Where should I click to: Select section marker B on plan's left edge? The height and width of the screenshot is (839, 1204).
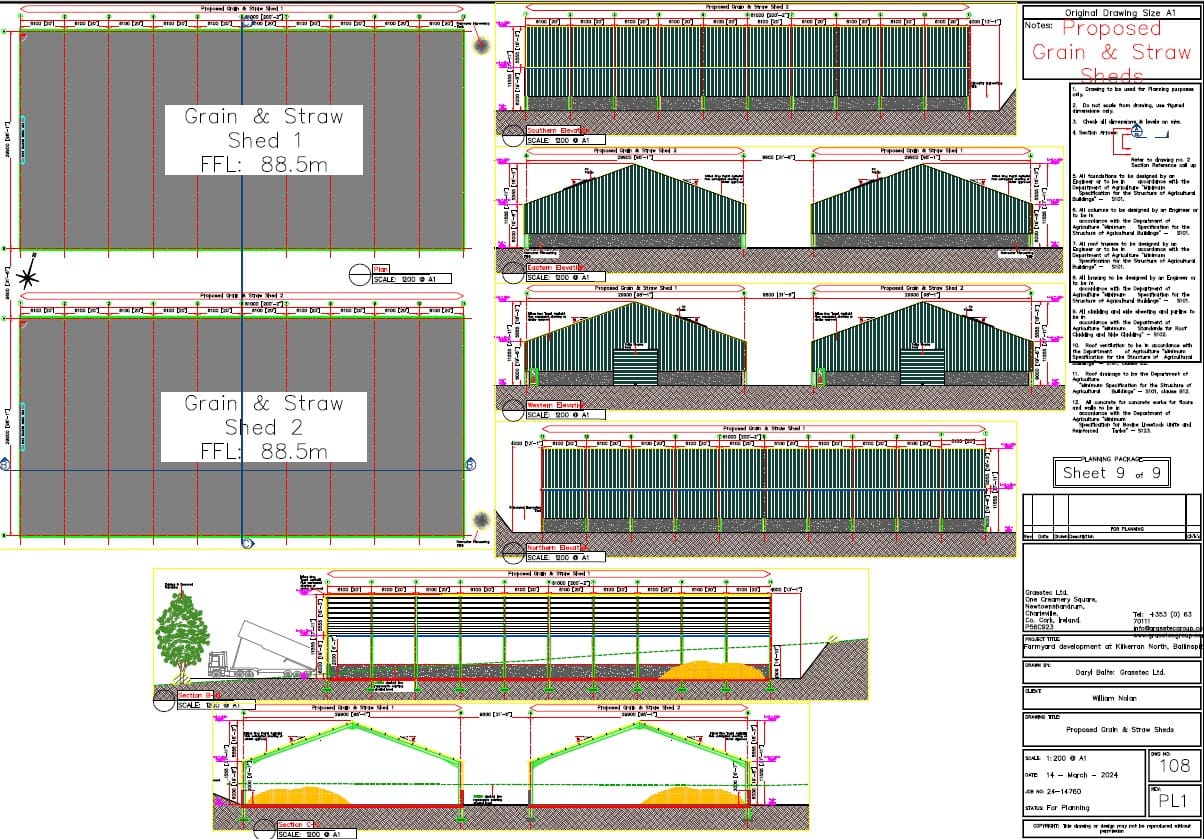pos(5,464)
